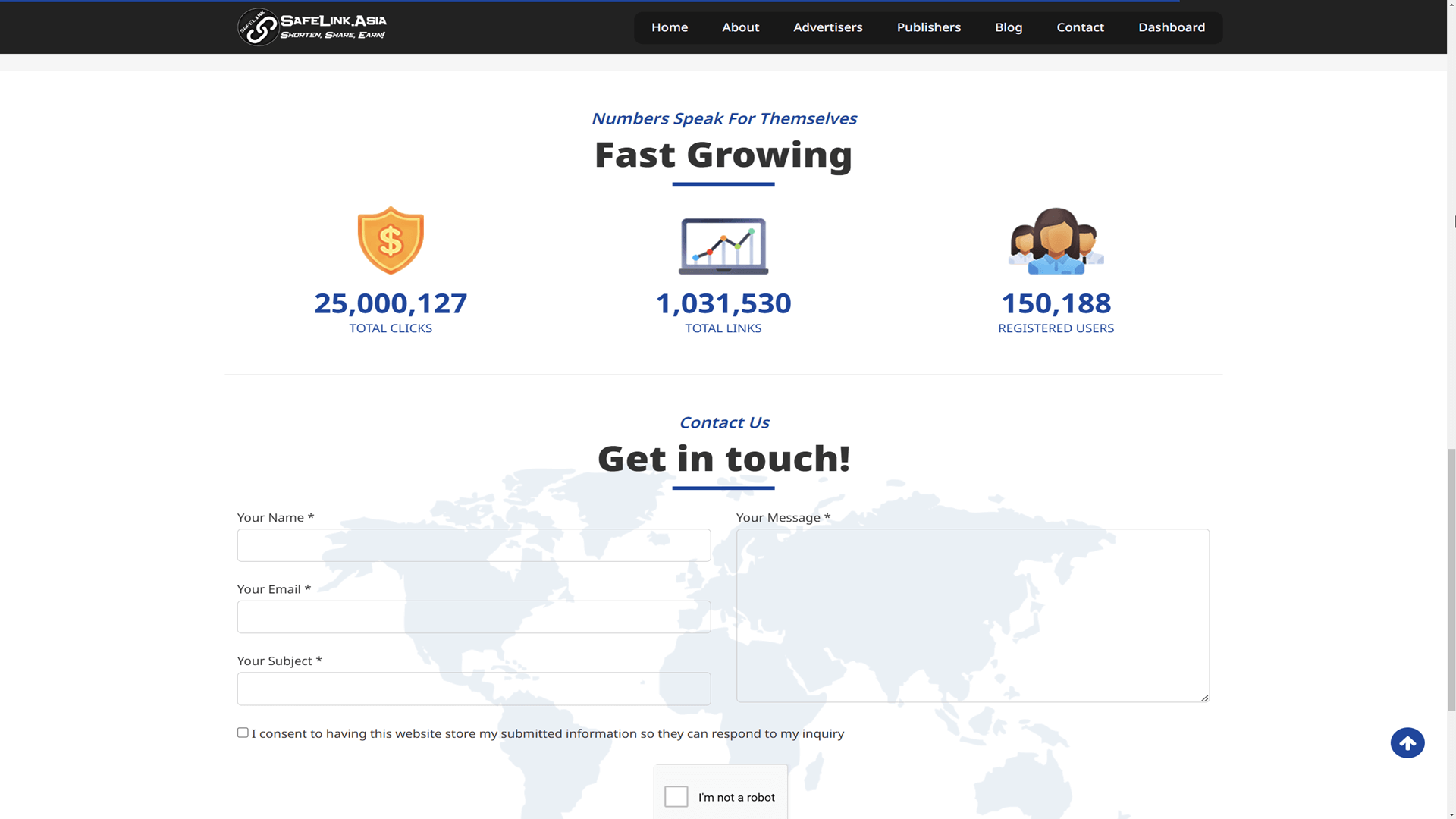The width and height of the screenshot is (1456, 819).
Task: Click the SafeLink.Asia chain logo
Action: click(x=258, y=27)
